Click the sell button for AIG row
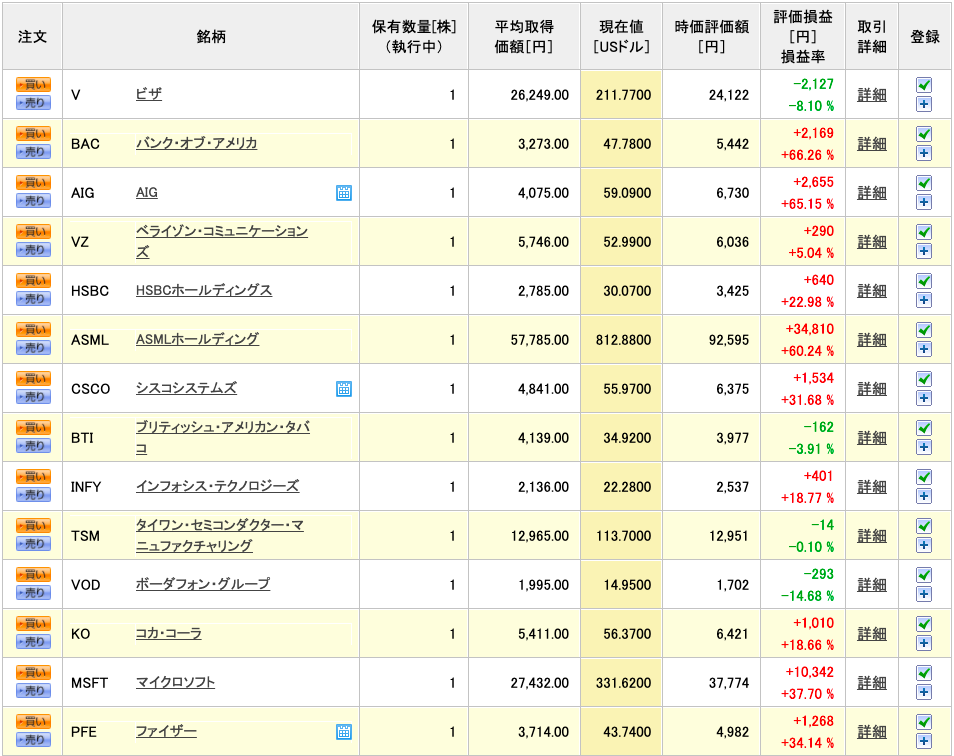 (x=33, y=201)
